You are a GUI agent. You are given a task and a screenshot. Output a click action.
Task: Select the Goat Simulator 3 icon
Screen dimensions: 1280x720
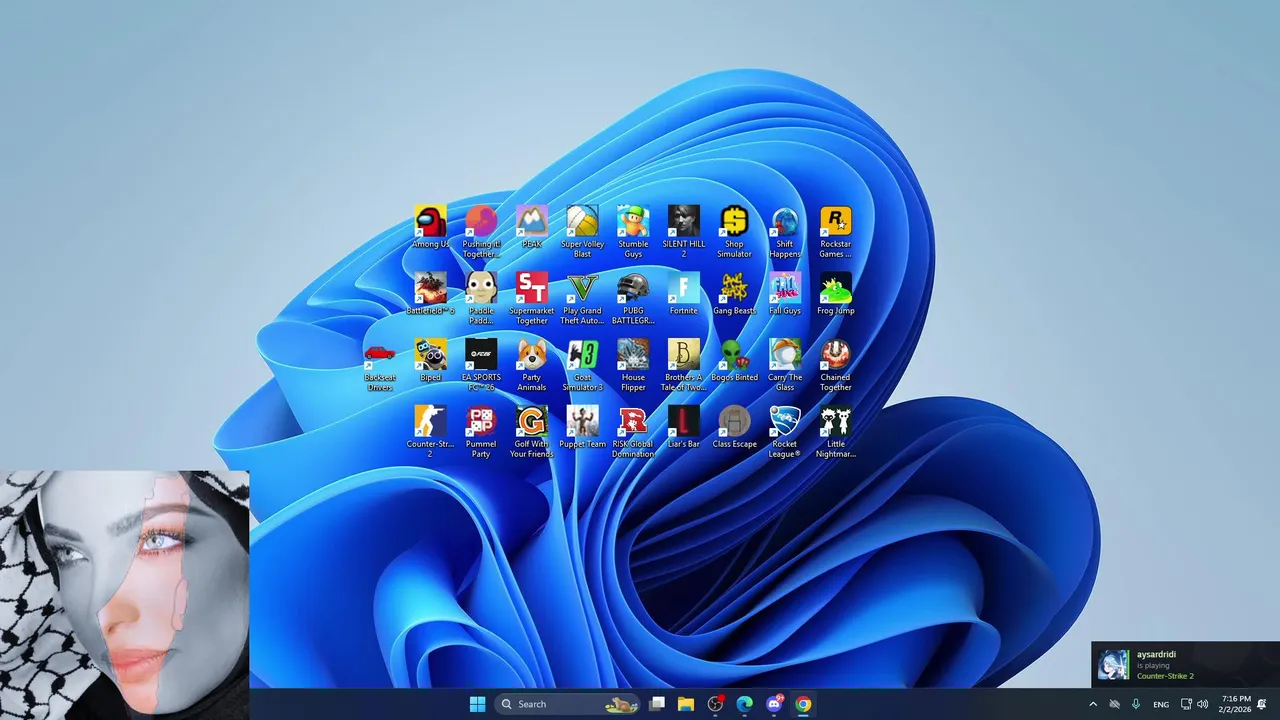pos(582,365)
